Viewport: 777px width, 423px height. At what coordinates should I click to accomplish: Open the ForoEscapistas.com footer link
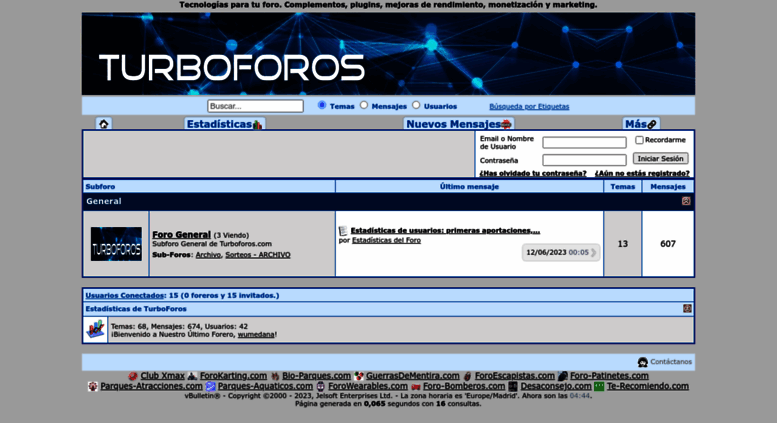pos(515,376)
